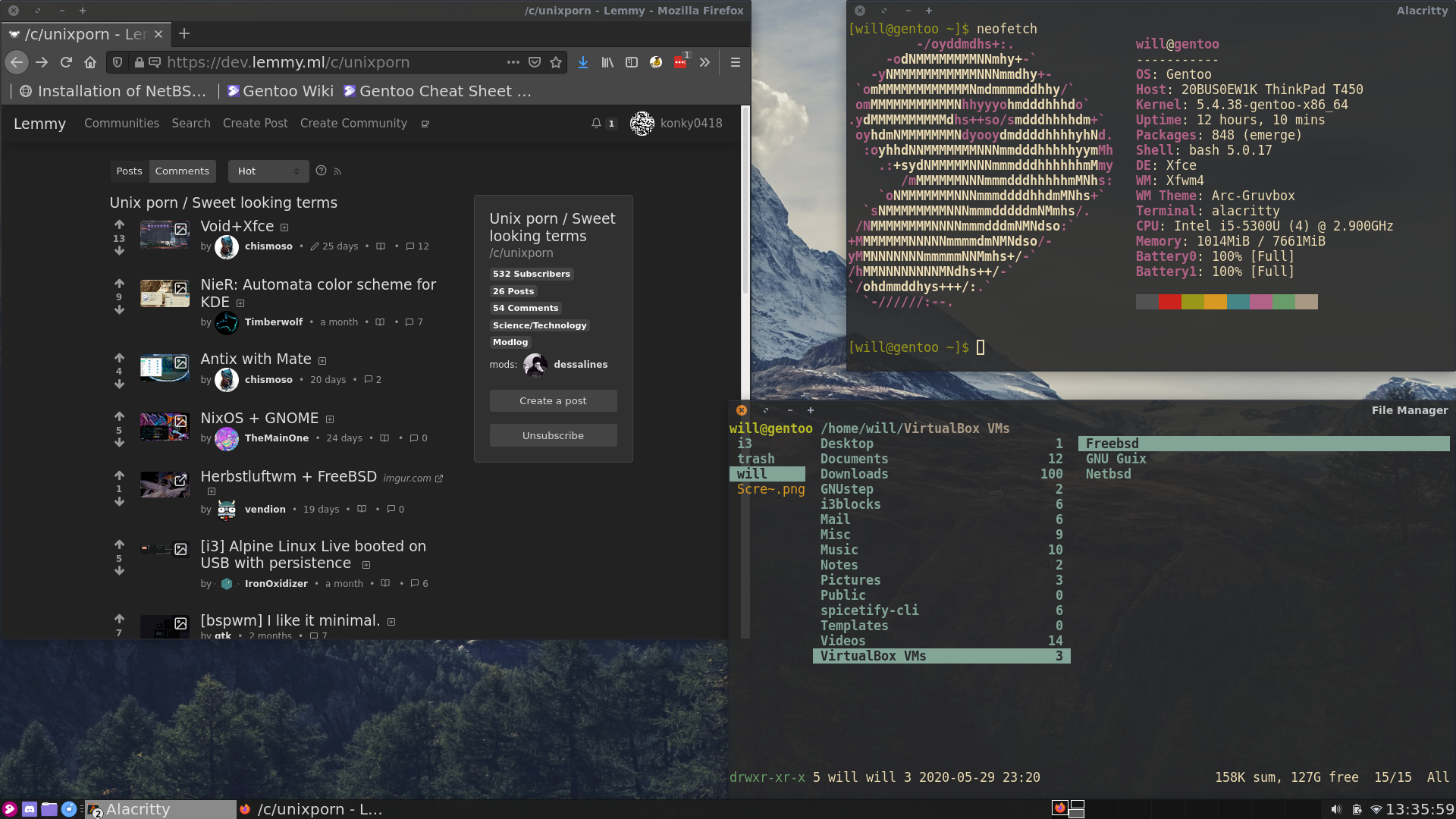Viewport: 1456px width, 819px height.
Task: Open Create Community in navbar
Action: (x=353, y=123)
